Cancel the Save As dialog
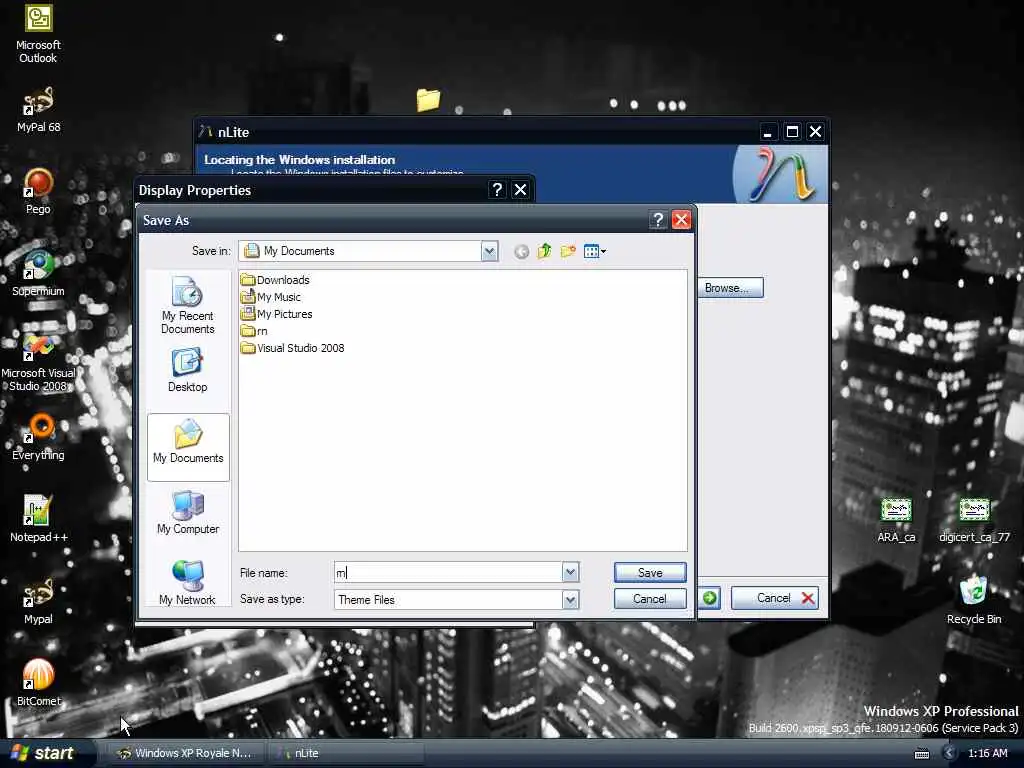The height and width of the screenshot is (768, 1024). pyautogui.click(x=650, y=599)
